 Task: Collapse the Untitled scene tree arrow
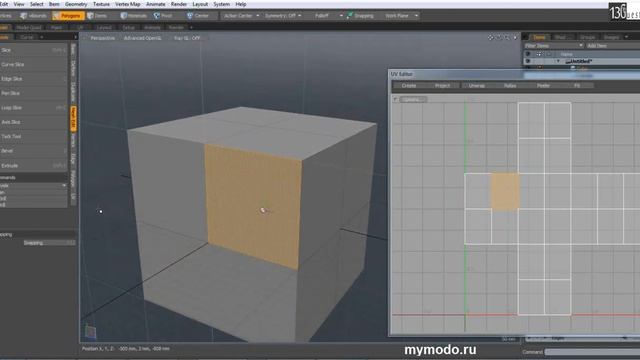(558, 61)
